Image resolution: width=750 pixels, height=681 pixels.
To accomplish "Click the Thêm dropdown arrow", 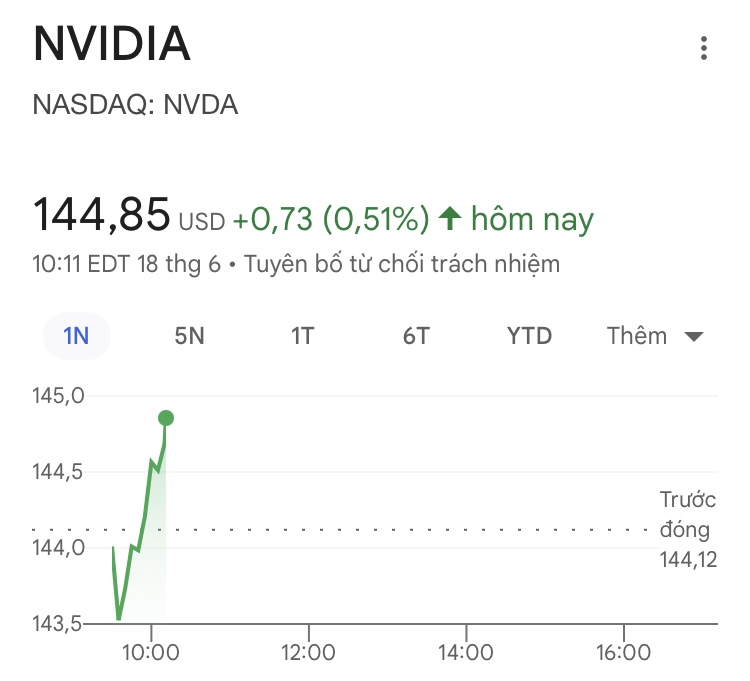I will 694,337.
